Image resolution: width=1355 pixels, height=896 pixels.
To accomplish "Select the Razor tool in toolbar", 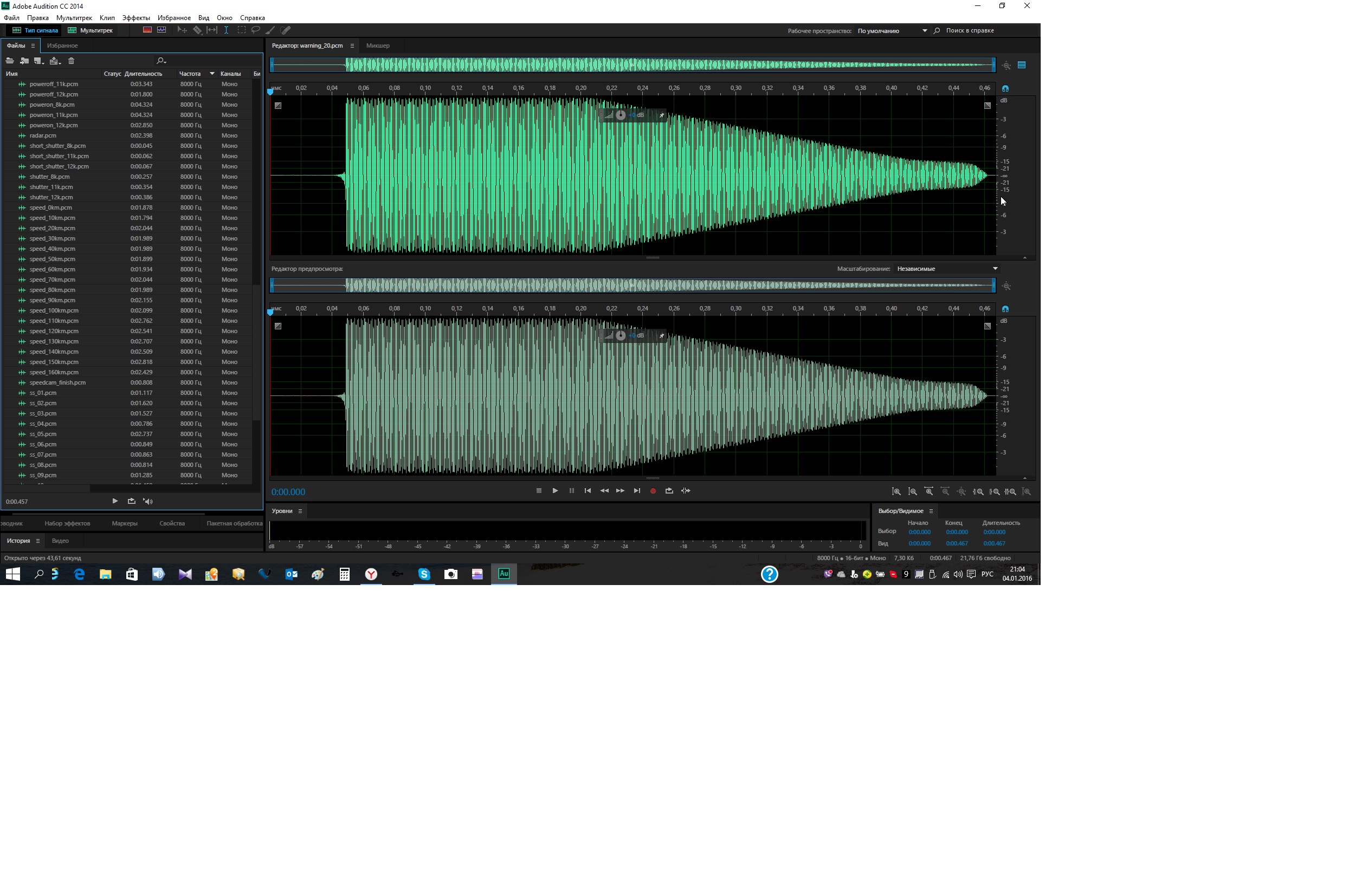I will click(x=197, y=30).
